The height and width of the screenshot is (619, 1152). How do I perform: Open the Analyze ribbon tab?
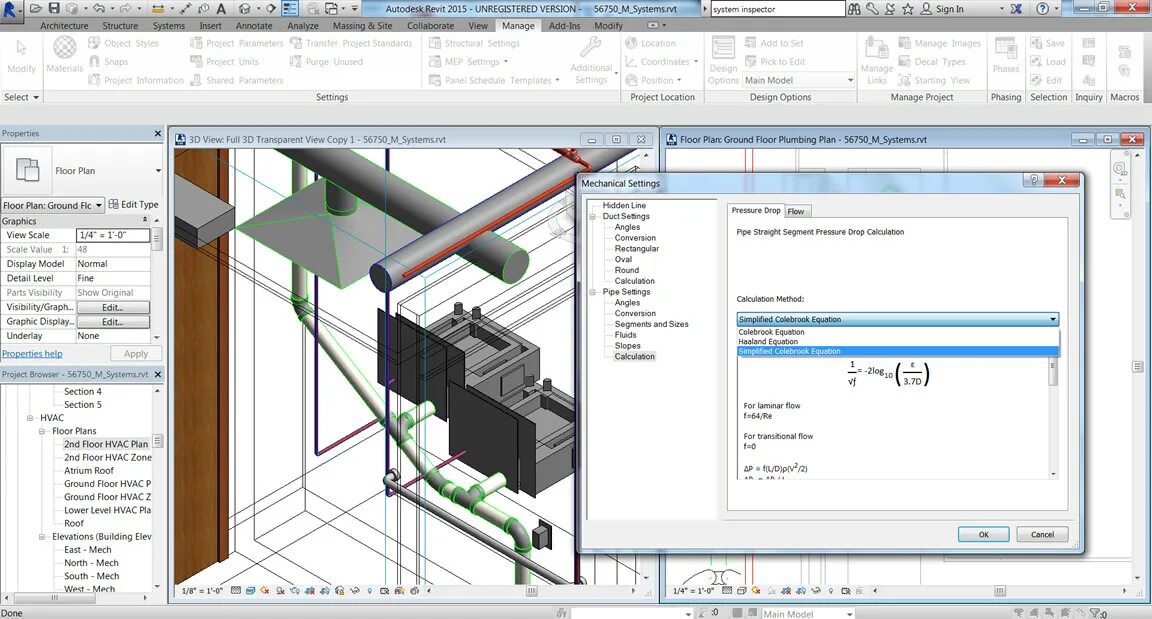pos(303,26)
